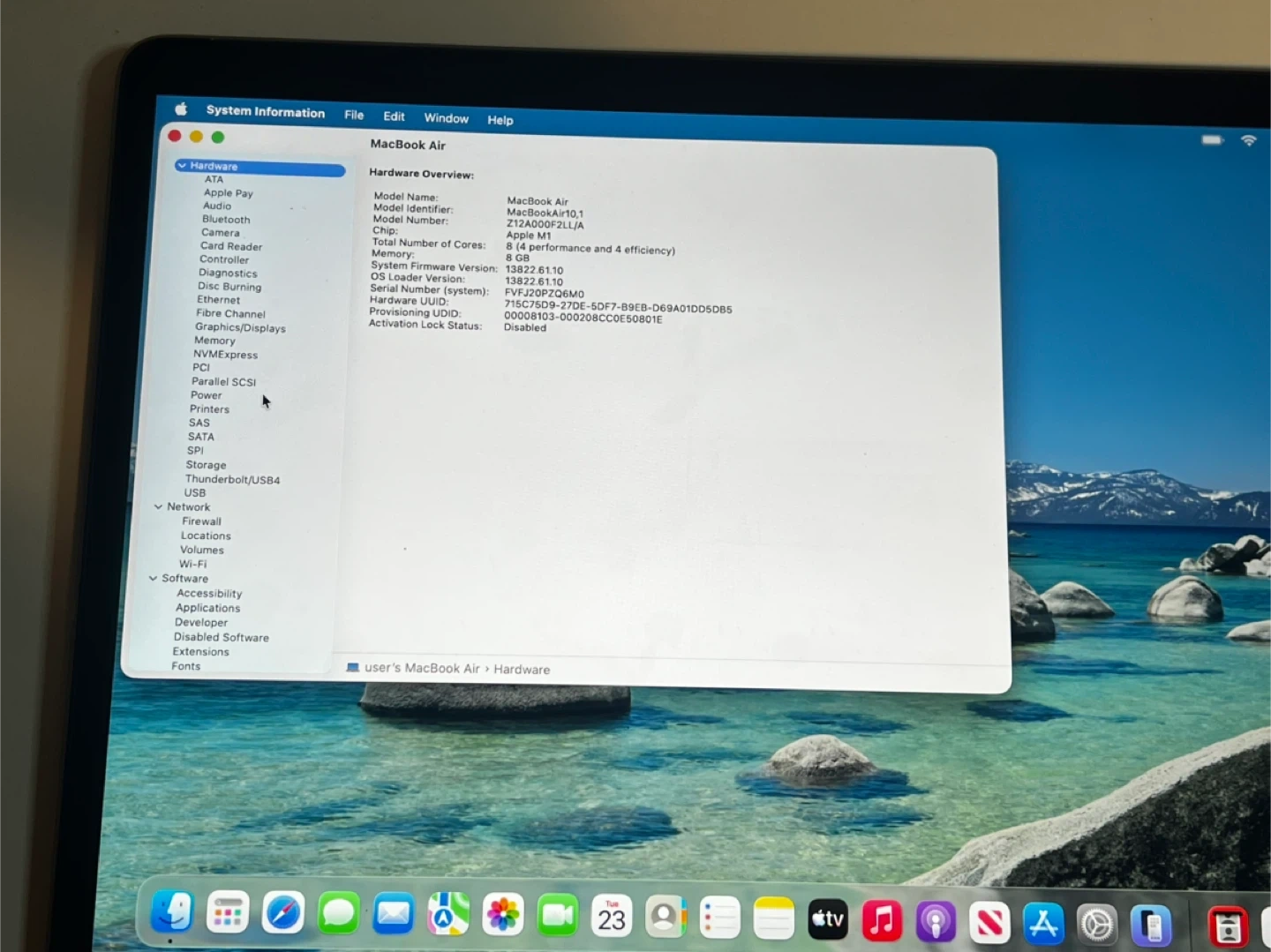Click the Apple menu logo

click(181, 109)
